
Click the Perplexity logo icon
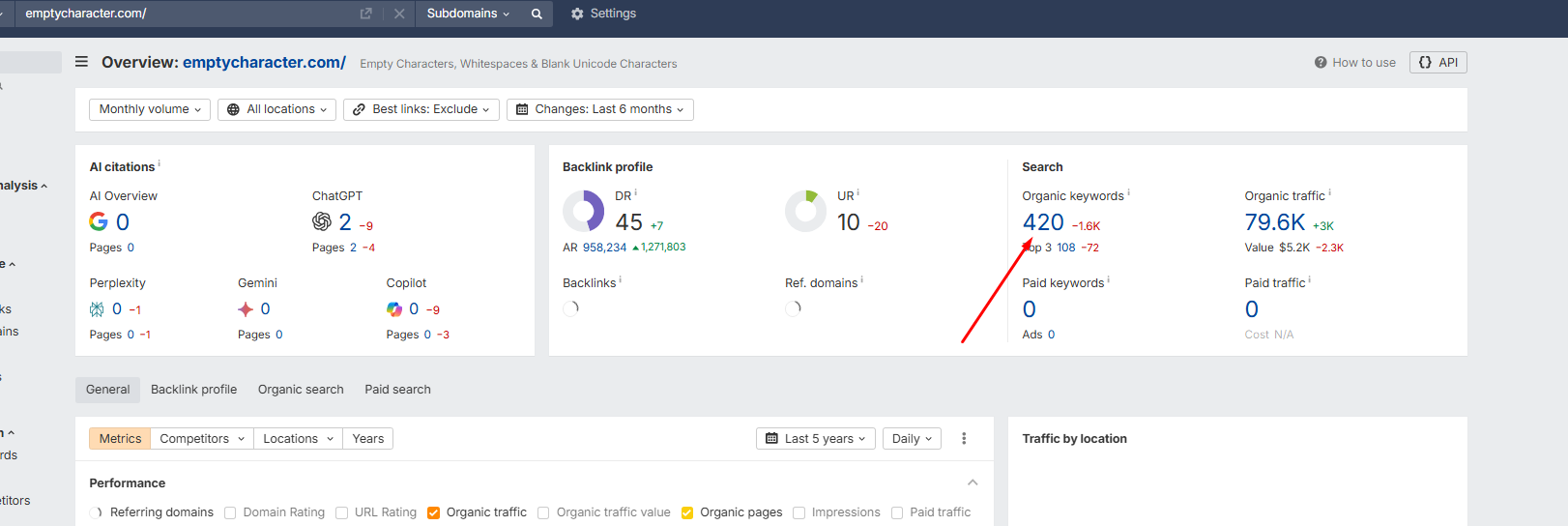97,309
